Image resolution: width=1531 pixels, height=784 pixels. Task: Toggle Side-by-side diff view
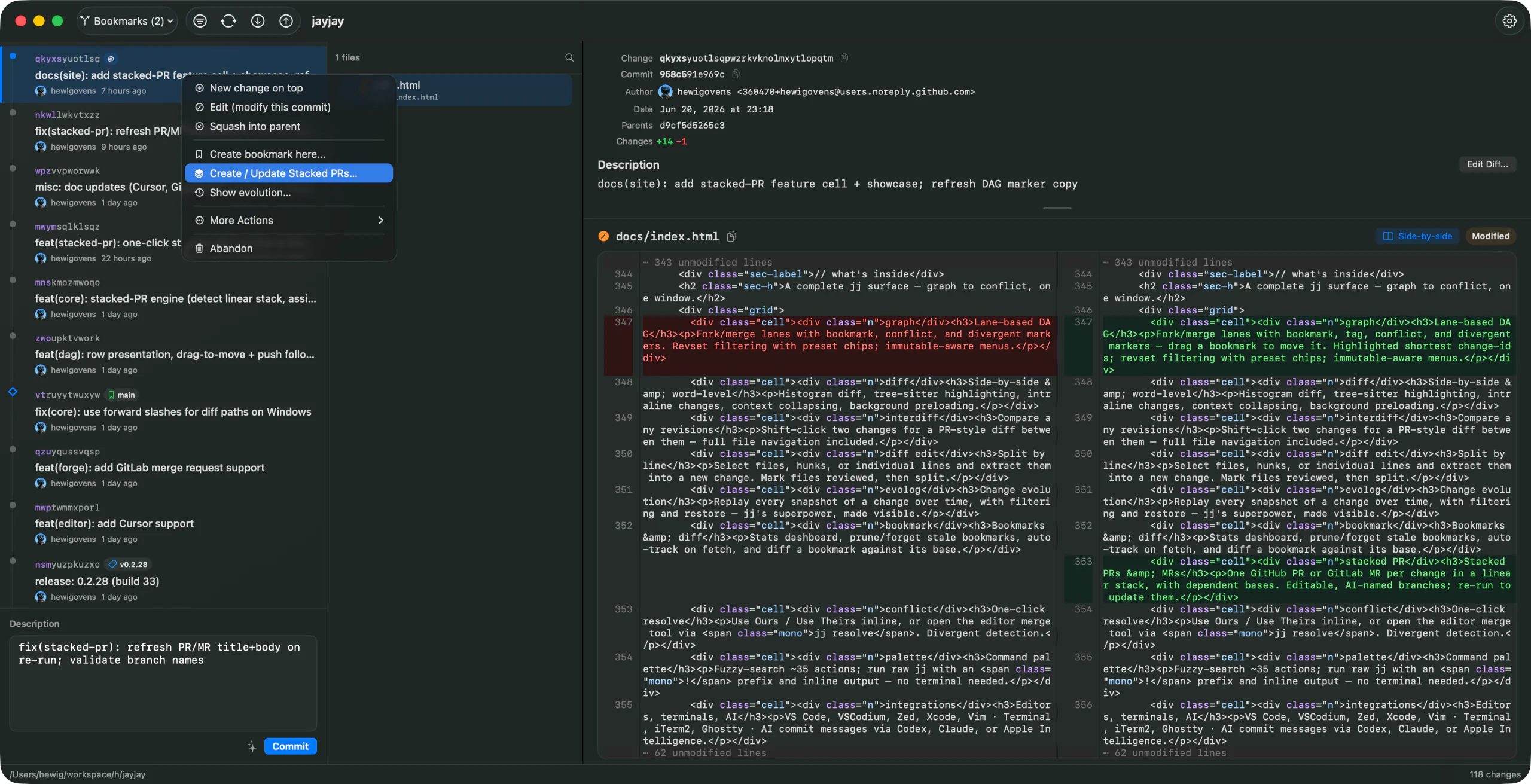click(x=1417, y=236)
